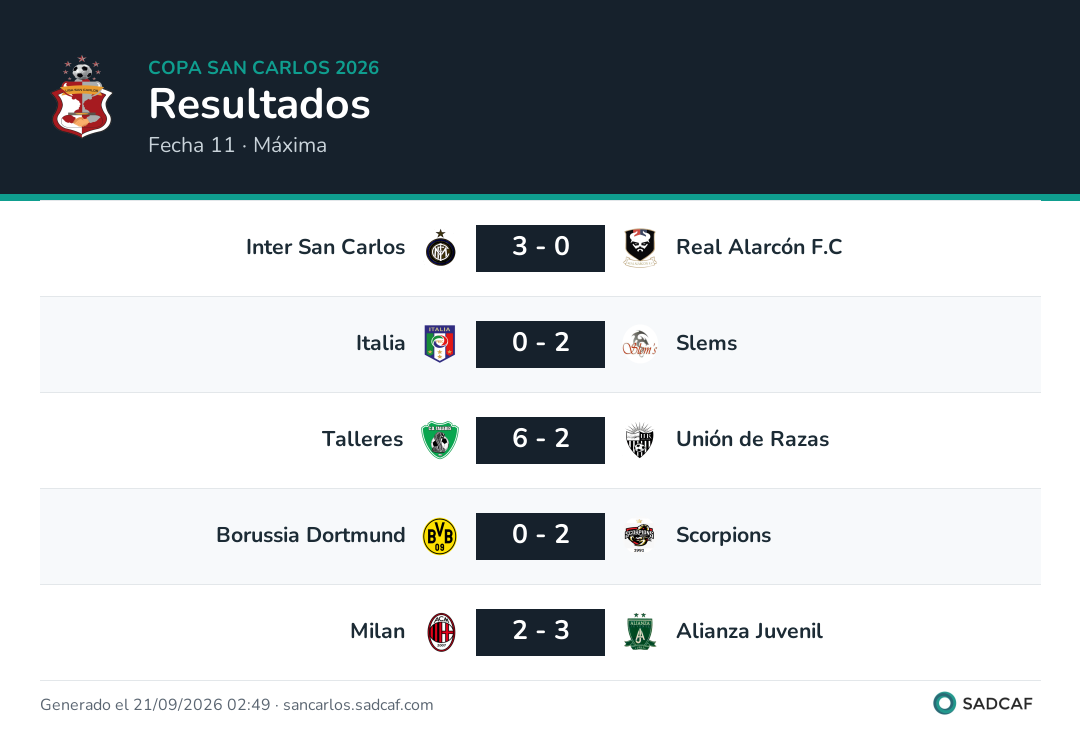Click the sancarlos.sadcaf.com footer text

pyautogui.click(x=358, y=705)
